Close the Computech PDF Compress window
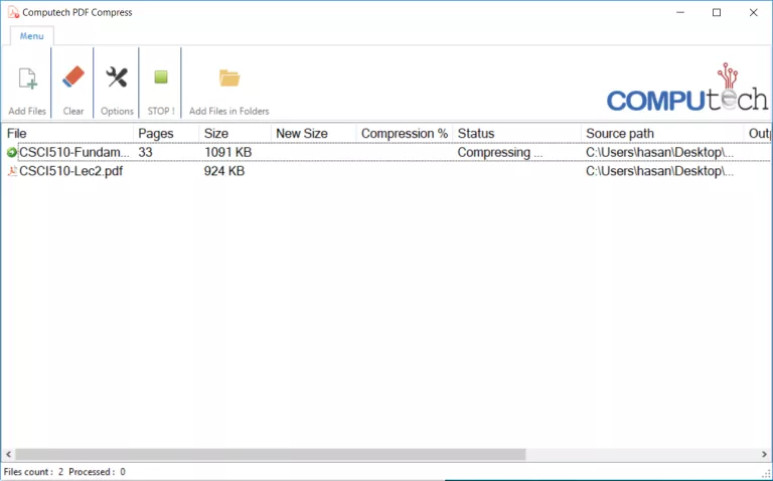Image resolution: width=773 pixels, height=481 pixels. pos(753,12)
